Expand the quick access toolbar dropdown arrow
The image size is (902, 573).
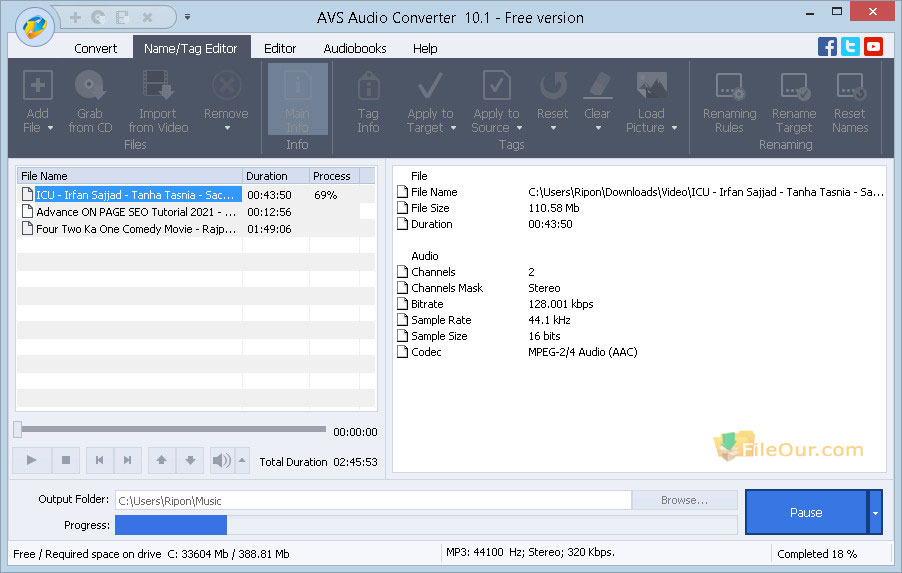188,17
